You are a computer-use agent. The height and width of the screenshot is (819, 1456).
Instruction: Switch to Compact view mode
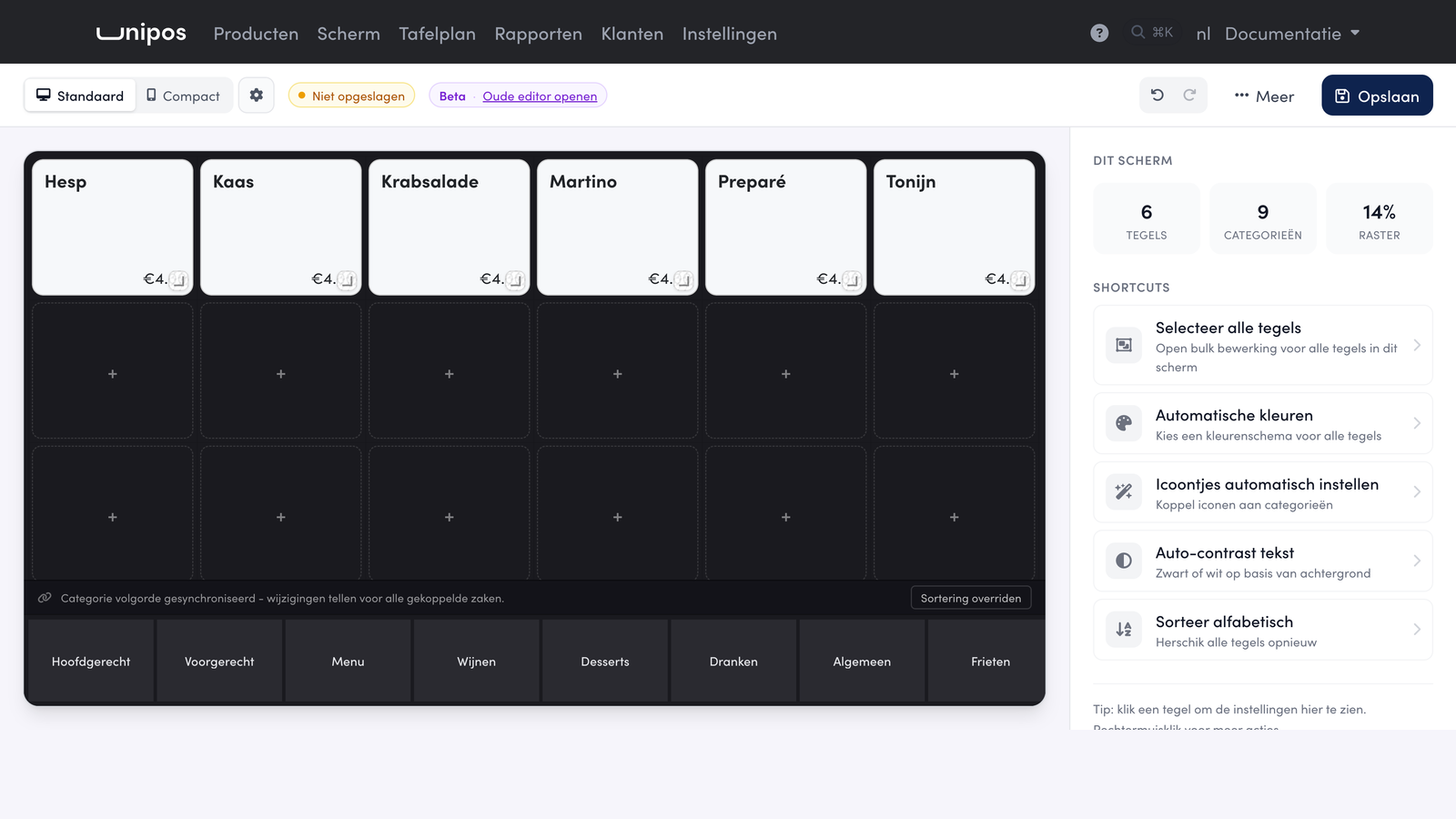point(183,96)
